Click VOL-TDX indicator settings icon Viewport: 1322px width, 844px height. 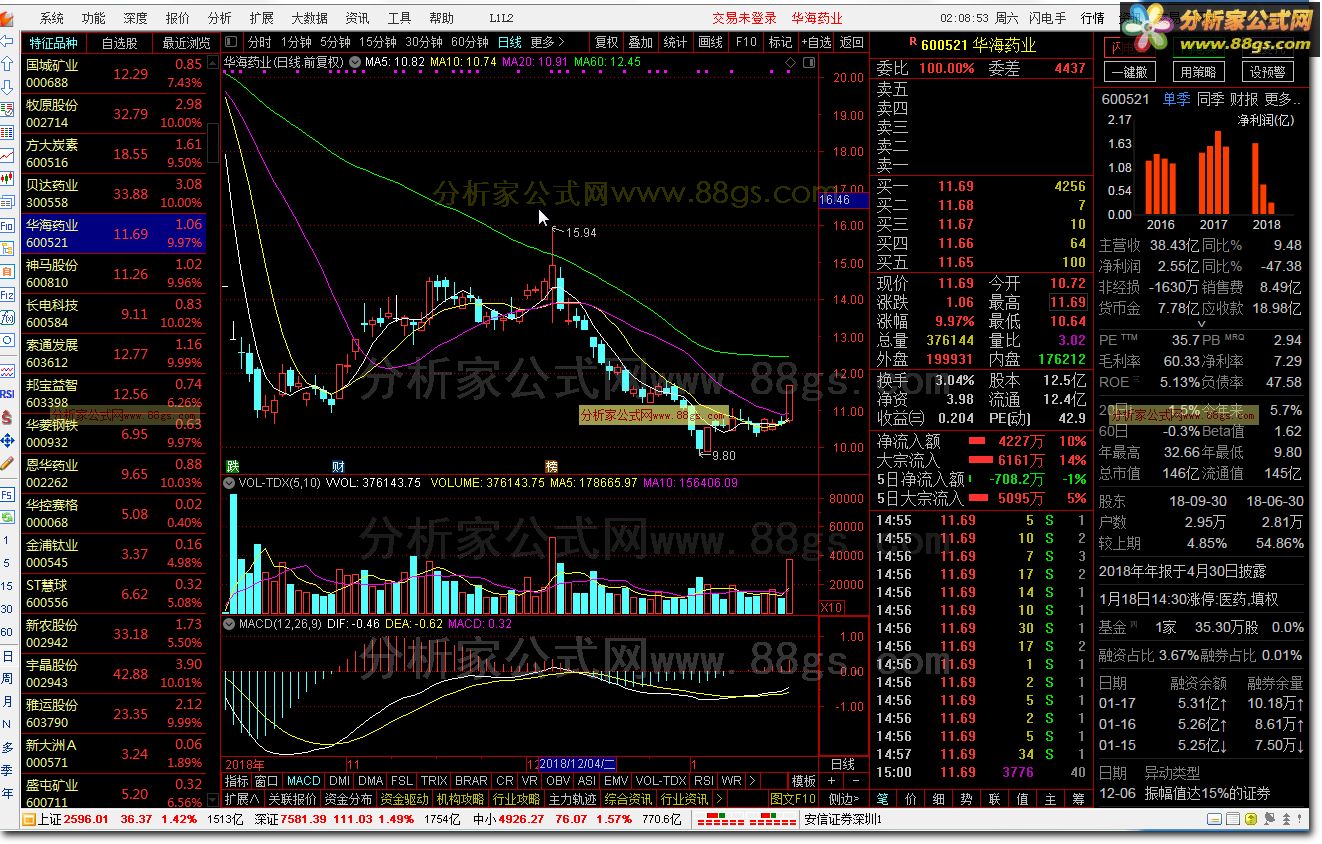[x=230, y=483]
